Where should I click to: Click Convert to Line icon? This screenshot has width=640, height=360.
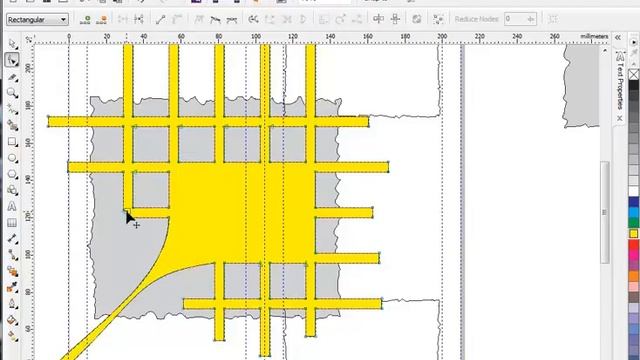pyautogui.click(x=160, y=19)
